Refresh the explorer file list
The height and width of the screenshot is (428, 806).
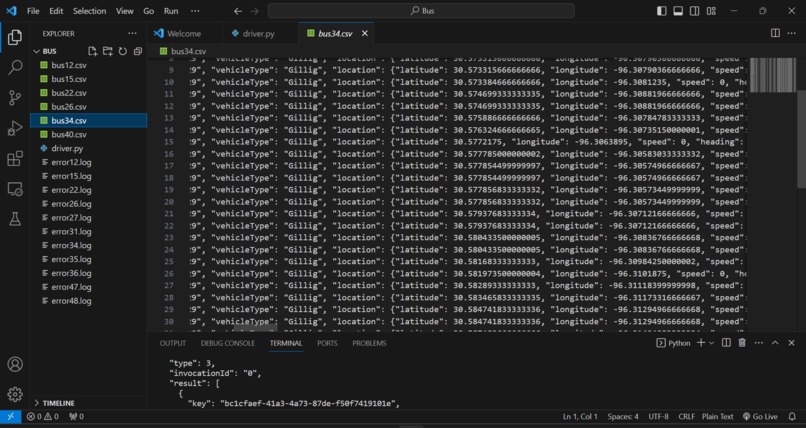(122, 51)
